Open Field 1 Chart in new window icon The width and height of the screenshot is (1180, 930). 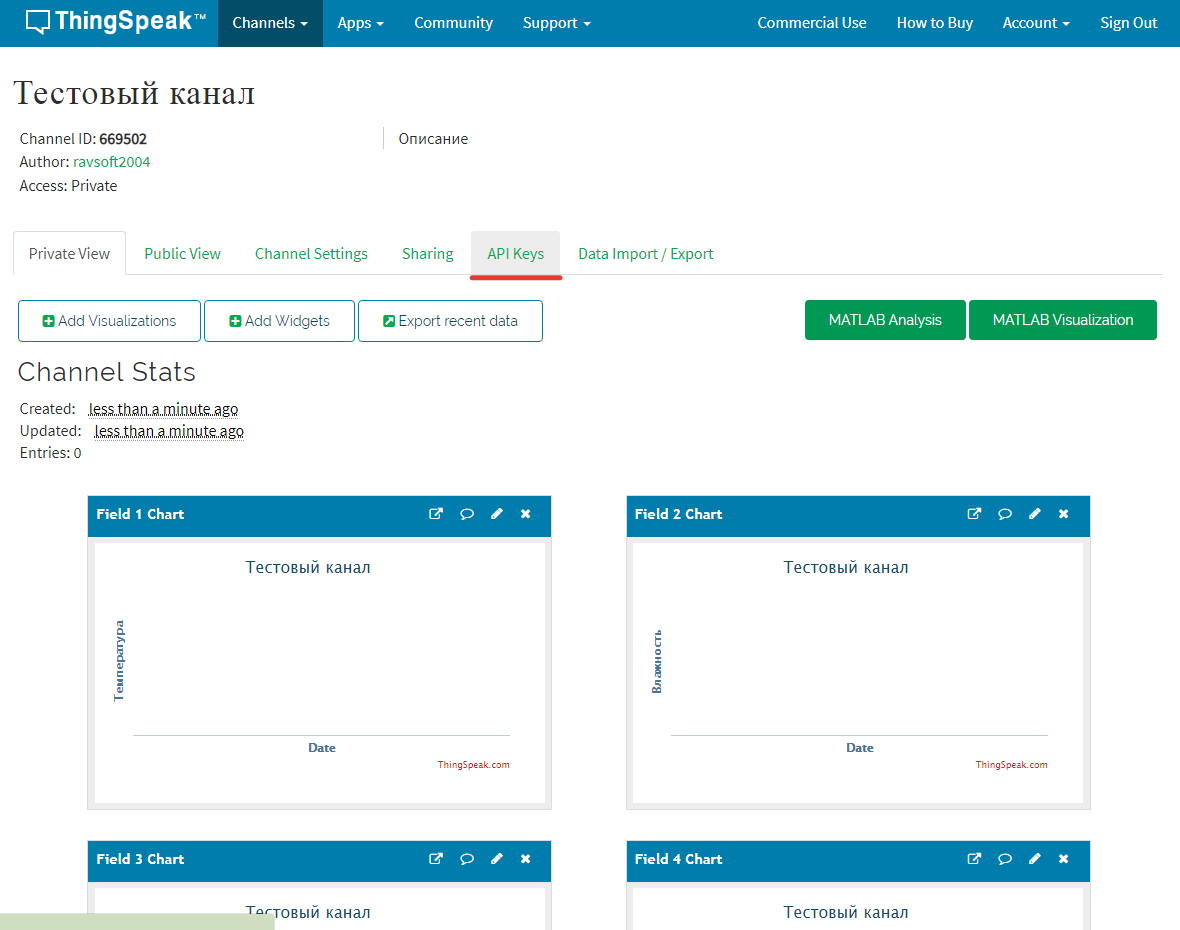[x=436, y=514]
